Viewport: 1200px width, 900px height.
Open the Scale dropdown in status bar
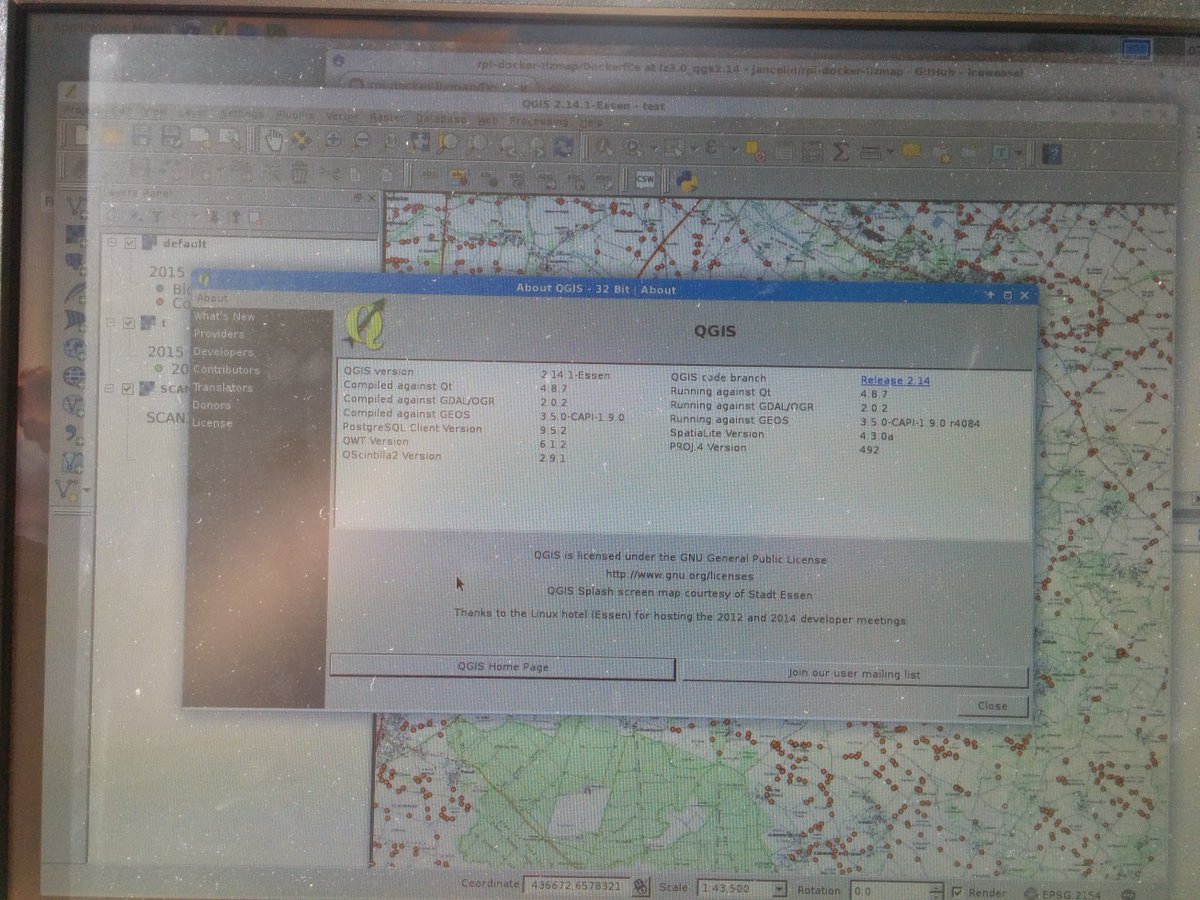(x=778, y=889)
